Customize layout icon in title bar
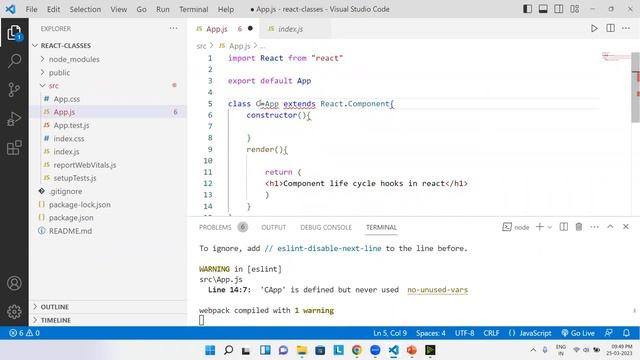Screen dimensions: 640x360 click(x=575, y=9)
